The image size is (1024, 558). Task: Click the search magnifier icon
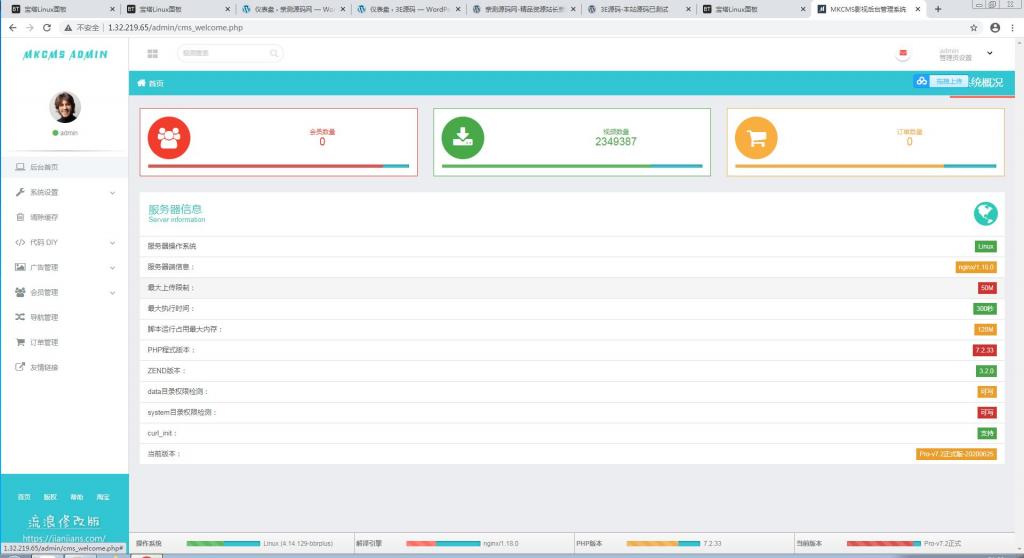pos(273,53)
